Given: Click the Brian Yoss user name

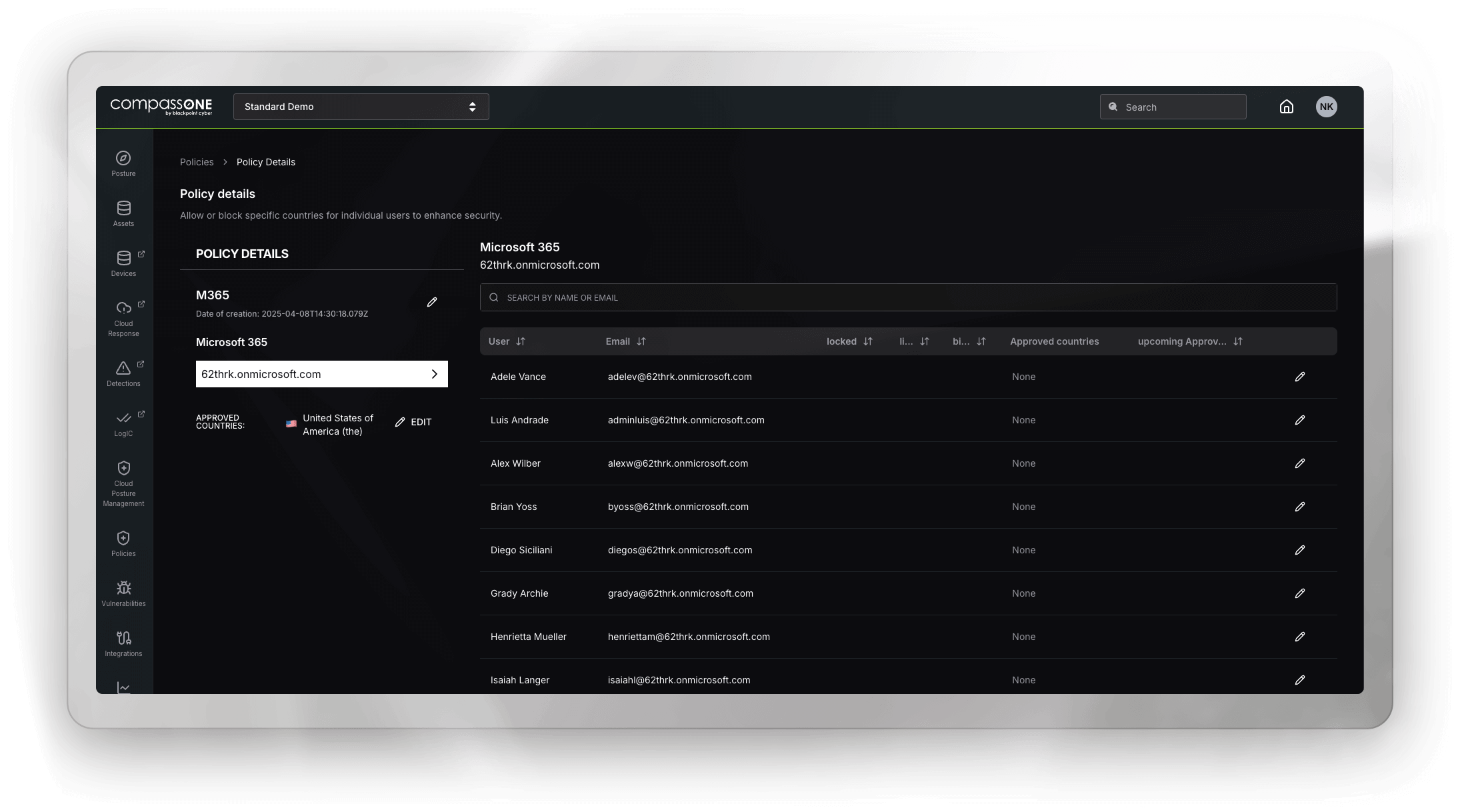Looking at the screenshot, I should 513,507.
